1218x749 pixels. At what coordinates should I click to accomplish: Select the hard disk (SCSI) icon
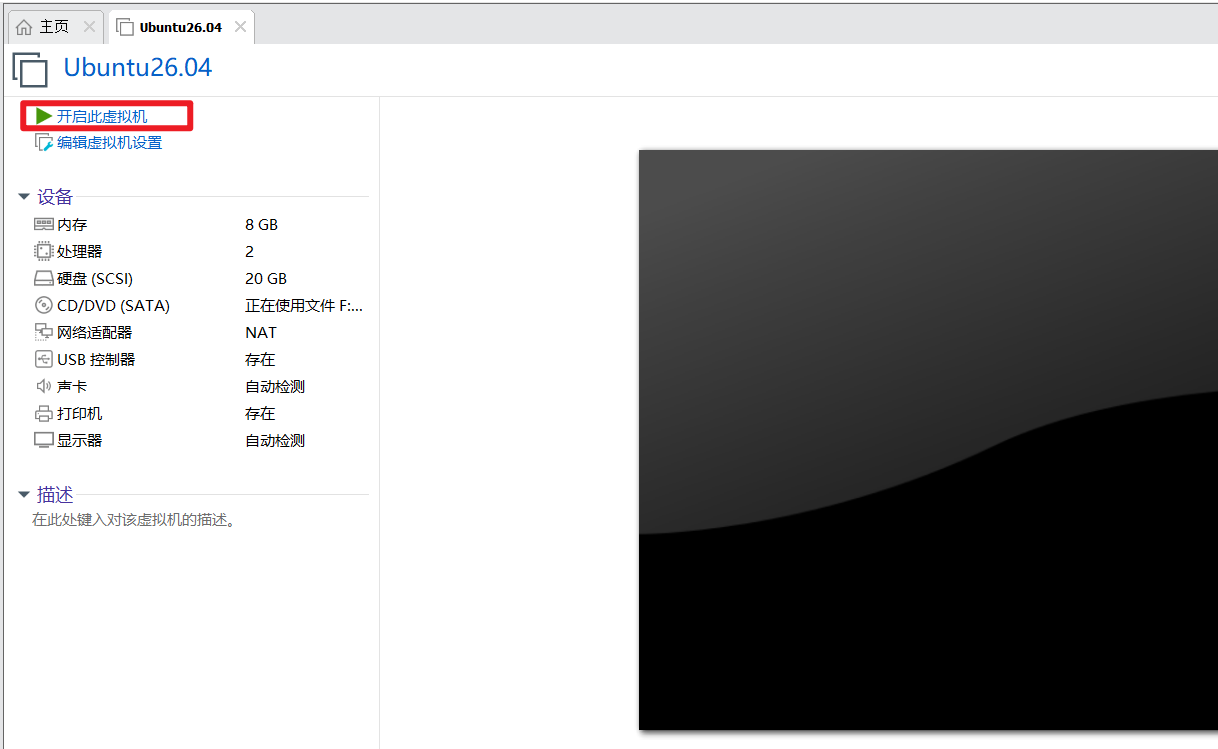(x=43, y=279)
